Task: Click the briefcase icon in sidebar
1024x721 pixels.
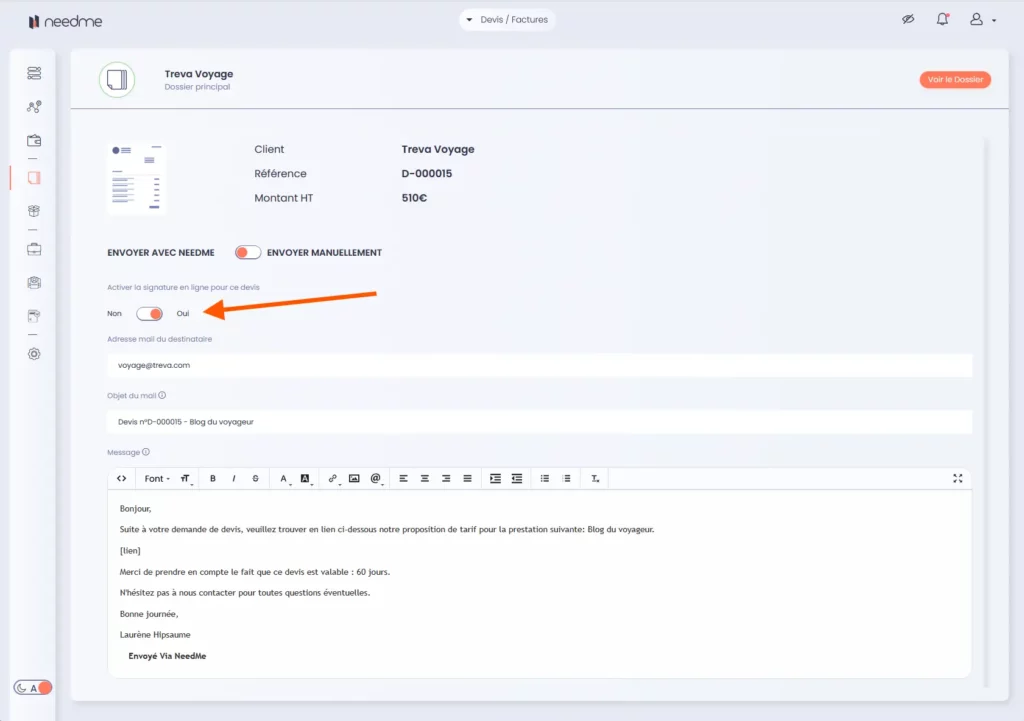Action: coord(34,249)
